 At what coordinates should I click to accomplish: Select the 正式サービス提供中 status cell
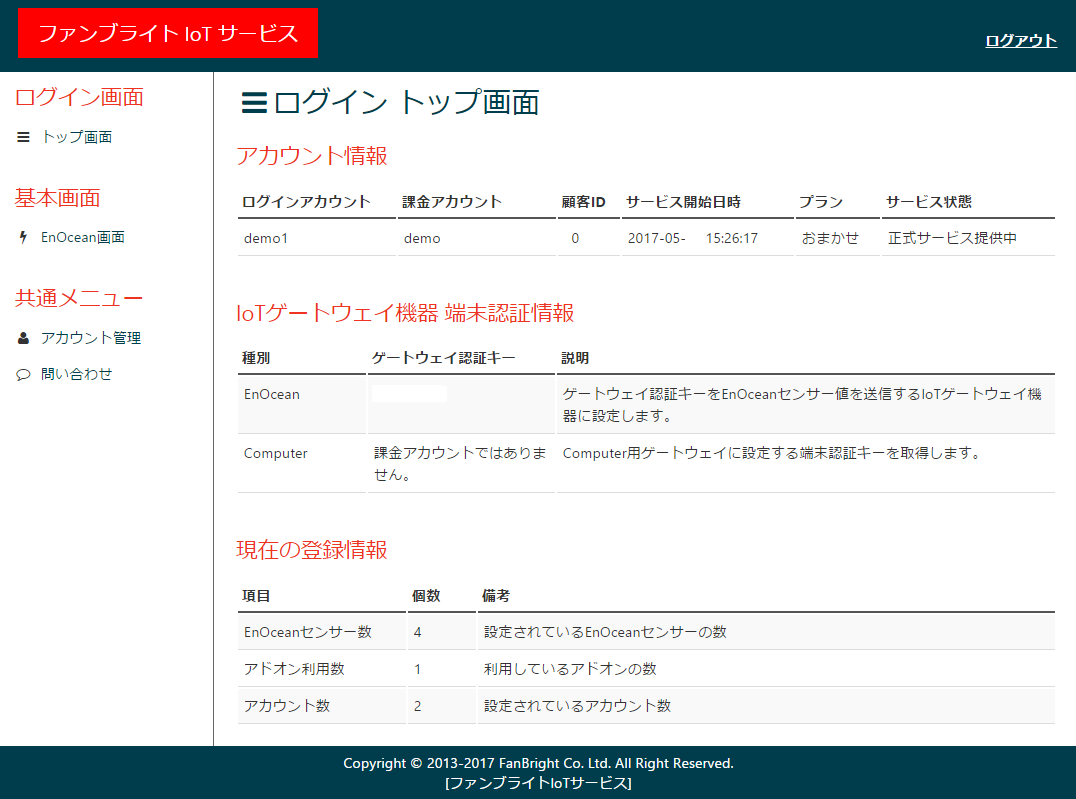coord(952,238)
